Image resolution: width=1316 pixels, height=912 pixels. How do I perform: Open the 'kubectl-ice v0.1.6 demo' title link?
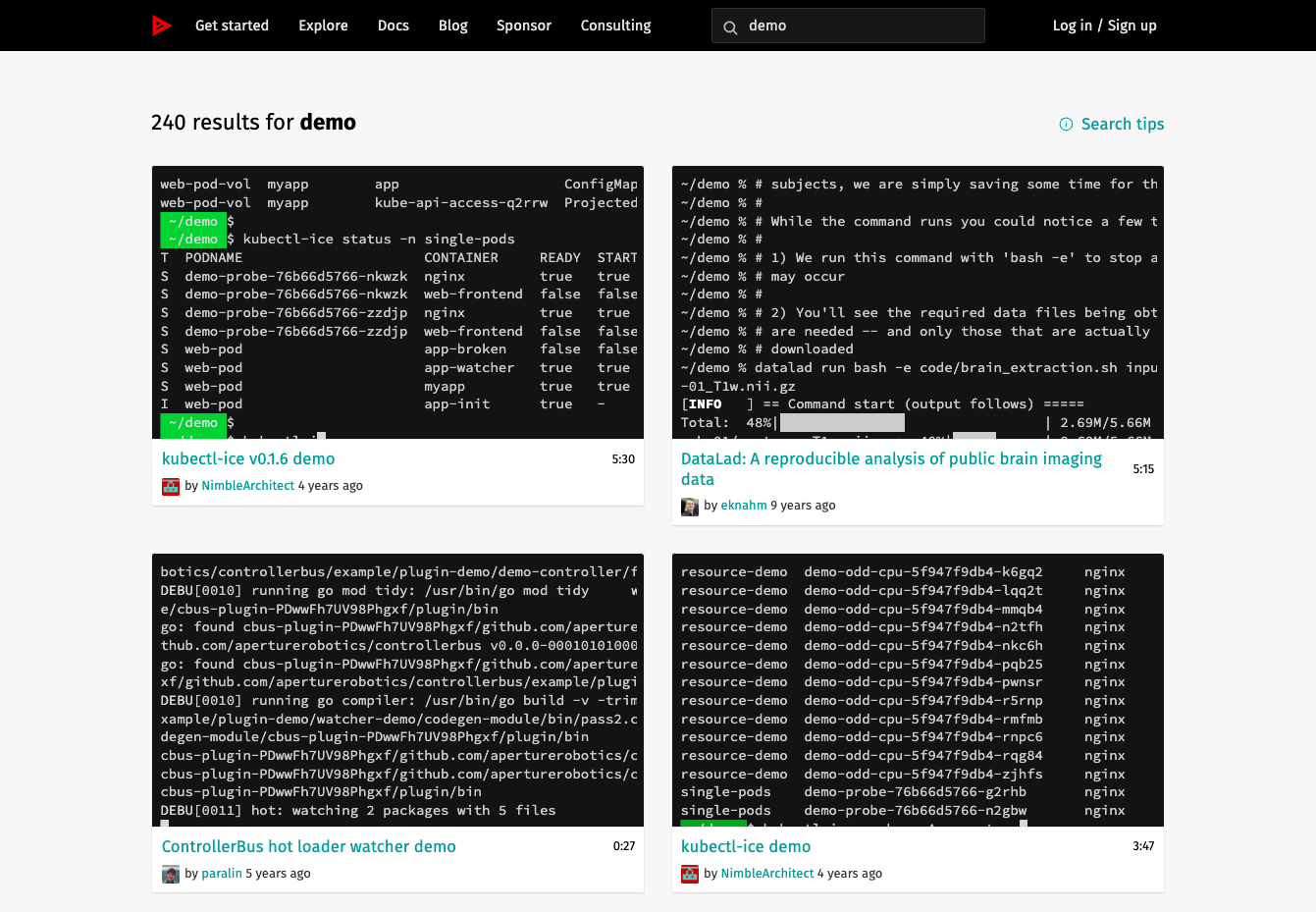pos(248,458)
